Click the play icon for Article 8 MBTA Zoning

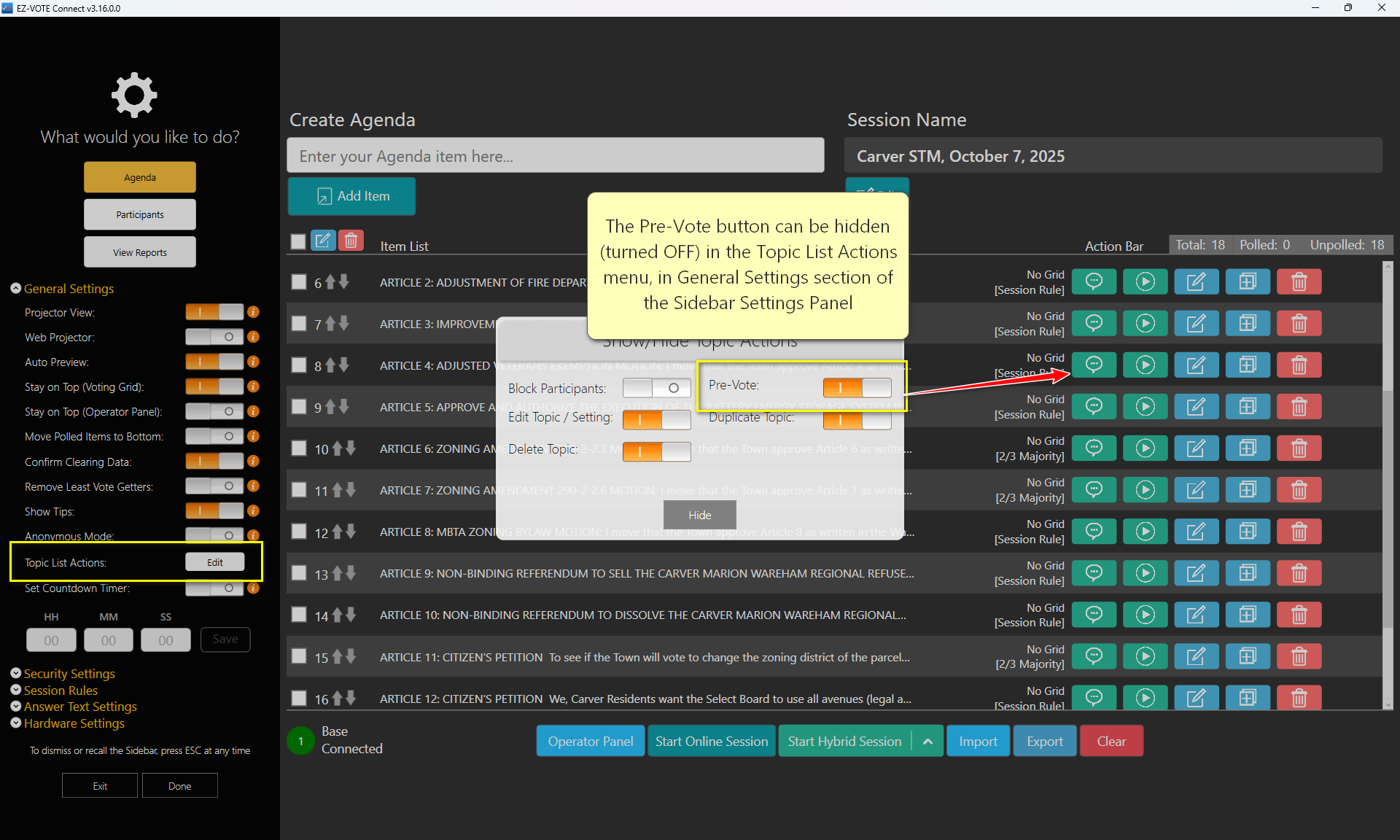tap(1145, 532)
